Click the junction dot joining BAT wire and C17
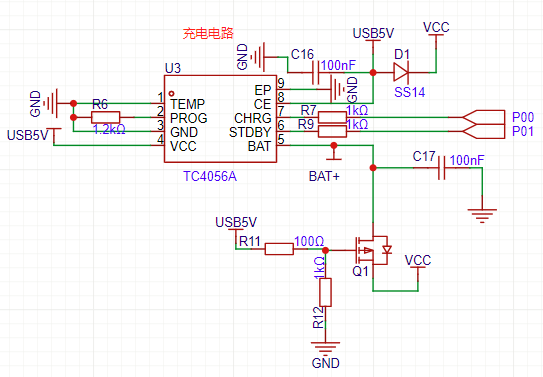 pos(373,168)
